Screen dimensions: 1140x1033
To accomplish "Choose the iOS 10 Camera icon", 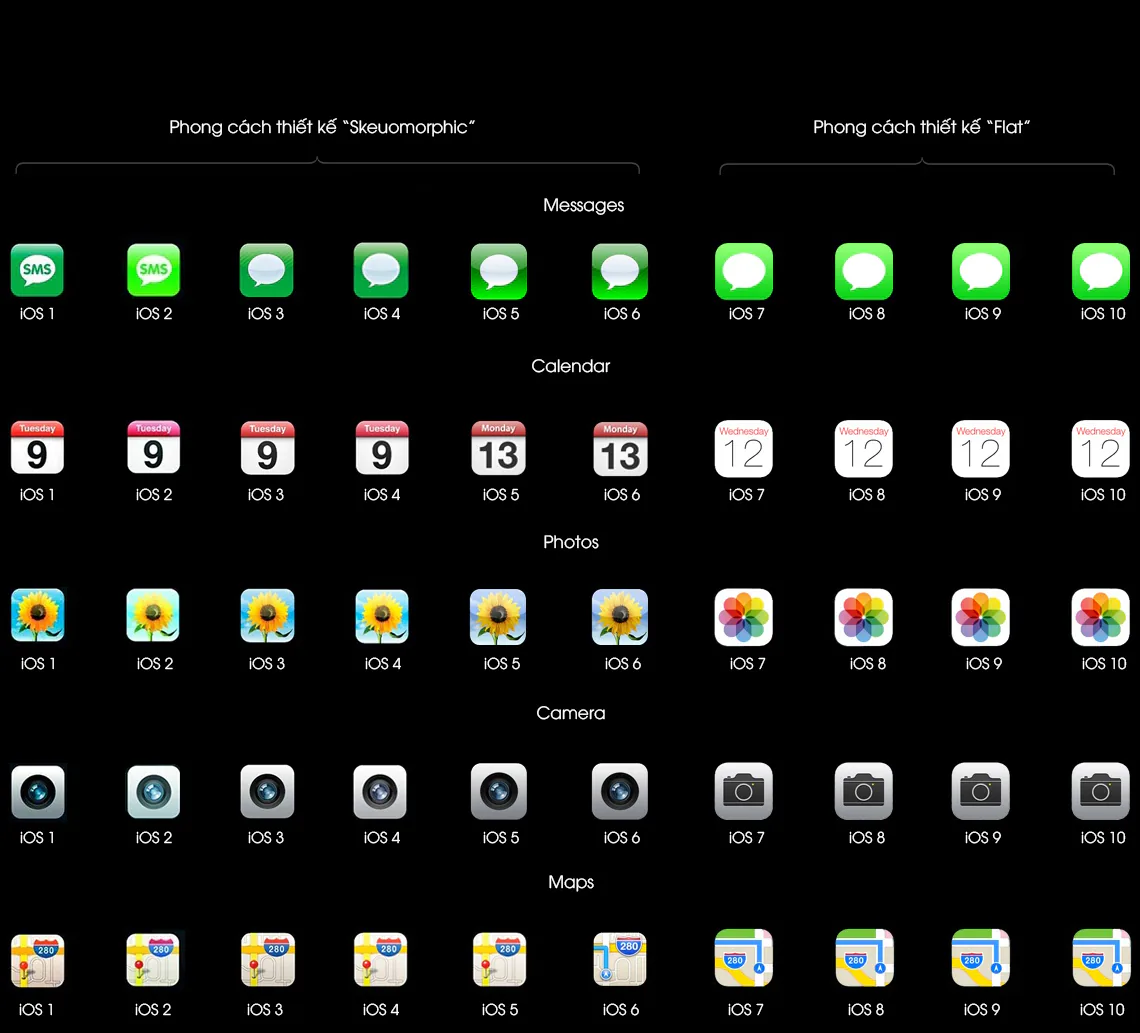I will (x=1101, y=791).
